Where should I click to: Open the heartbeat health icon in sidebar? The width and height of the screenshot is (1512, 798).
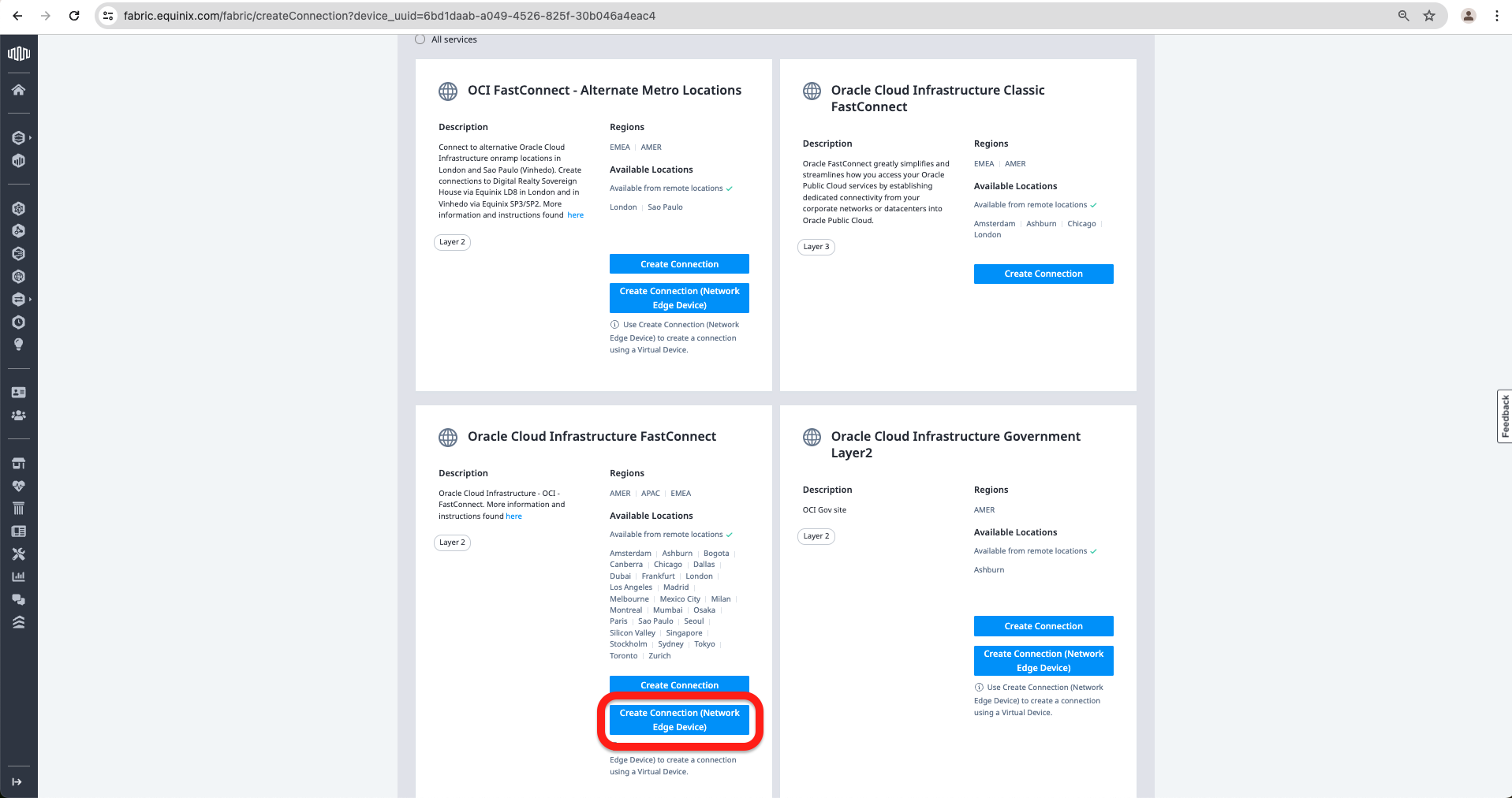tap(18, 486)
